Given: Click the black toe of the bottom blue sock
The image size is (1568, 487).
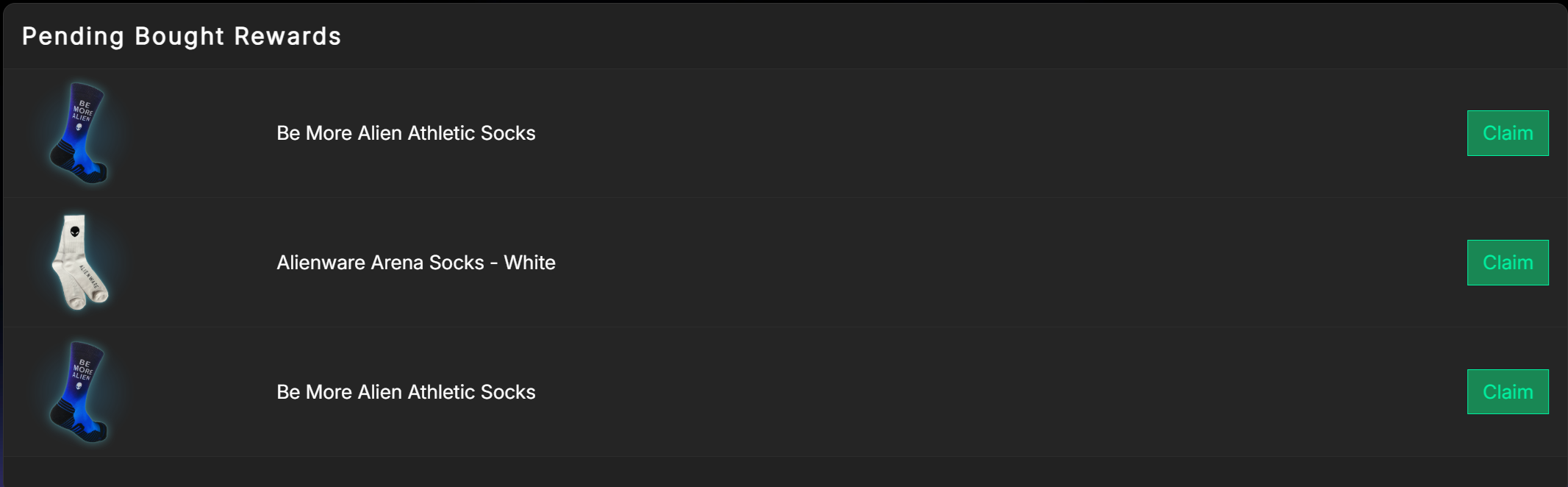Looking at the screenshot, I should pos(97,433).
